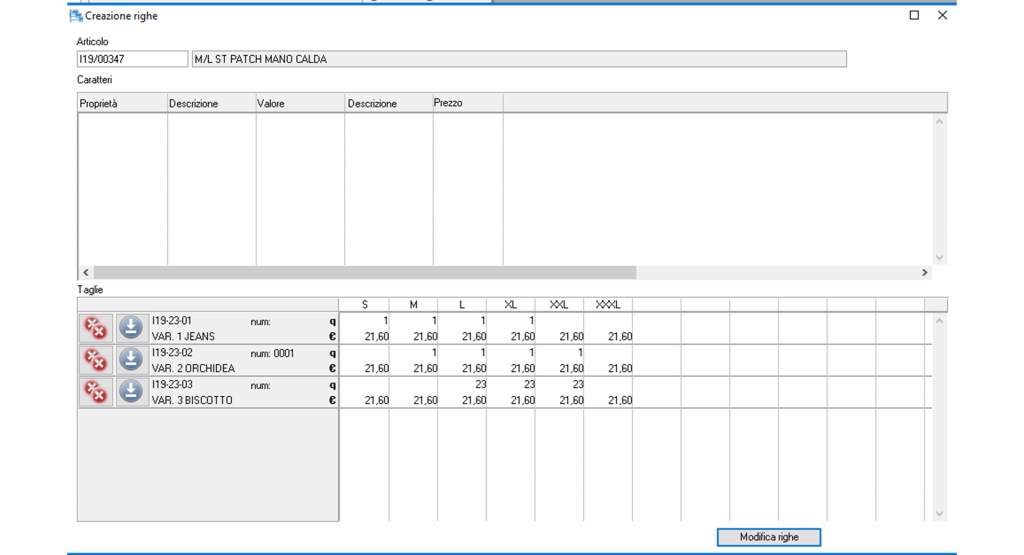Image resolution: width=1024 pixels, height=555 pixels.
Task: Select the VAR. 2 ORCHIDEA label
Action: click(193, 369)
